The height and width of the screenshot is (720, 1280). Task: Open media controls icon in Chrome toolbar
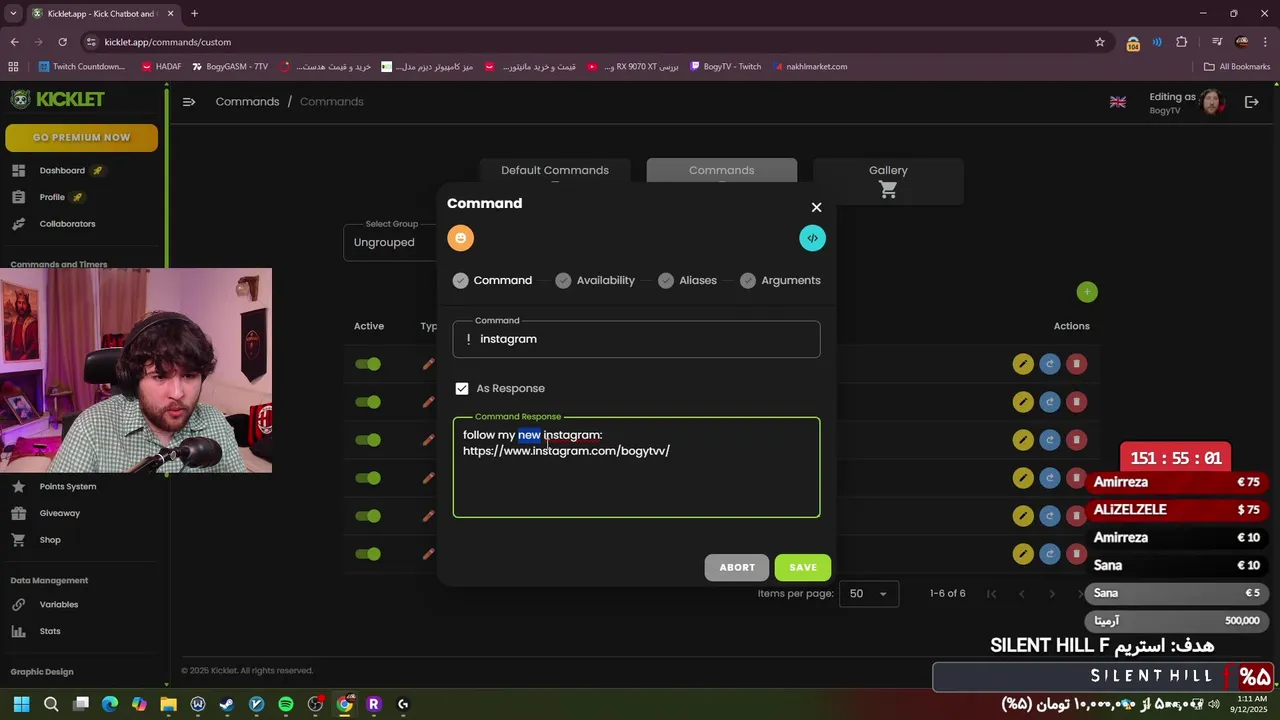(1217, 42)
